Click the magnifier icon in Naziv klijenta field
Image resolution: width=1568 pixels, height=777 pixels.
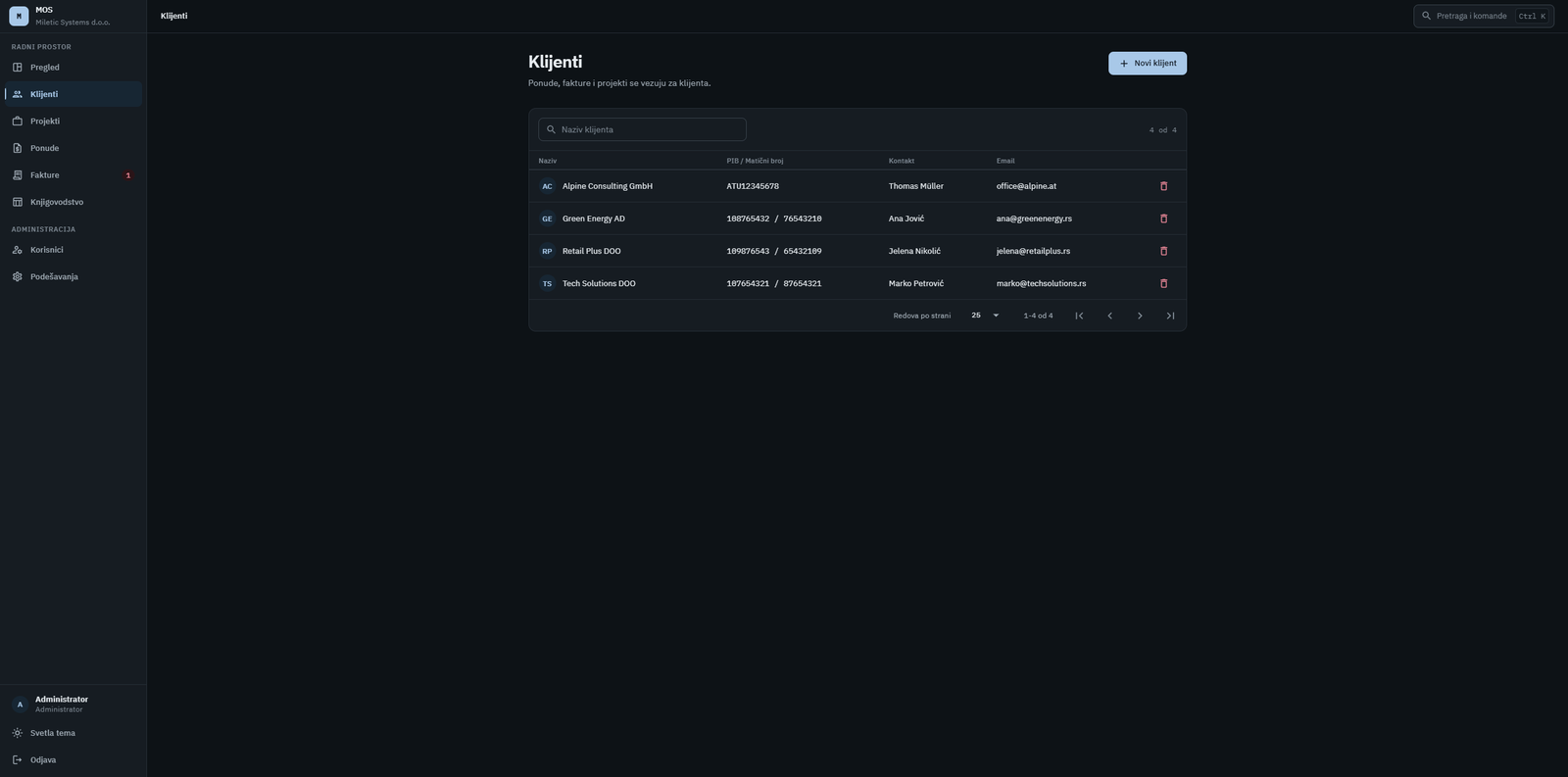click(551, 129)
